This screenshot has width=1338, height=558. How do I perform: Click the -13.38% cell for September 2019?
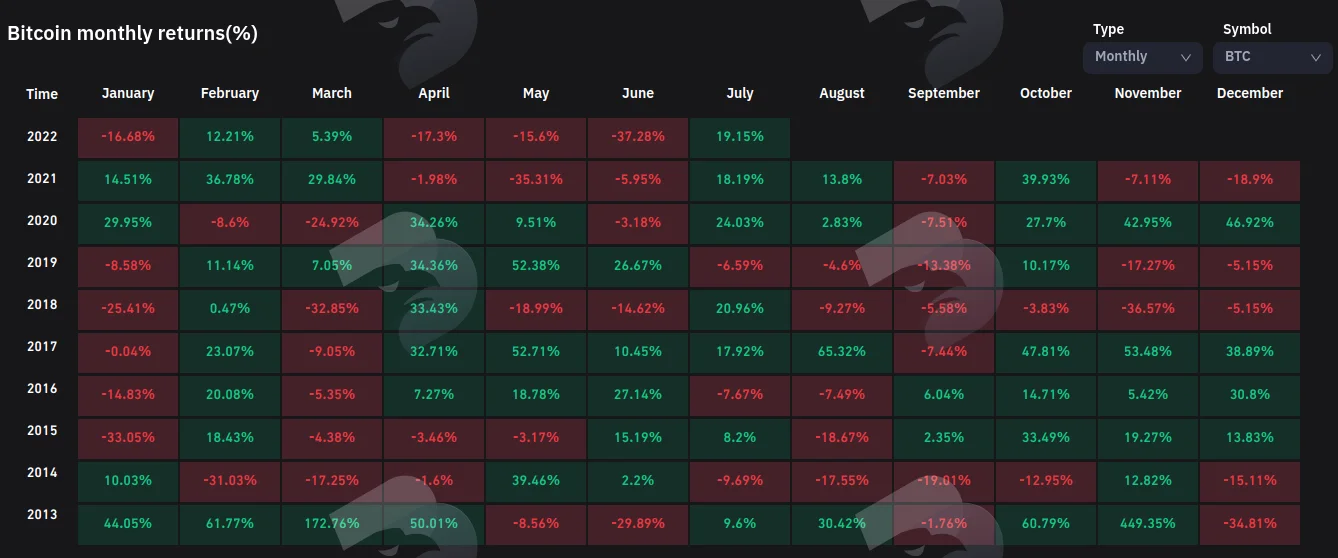[944, 266]
